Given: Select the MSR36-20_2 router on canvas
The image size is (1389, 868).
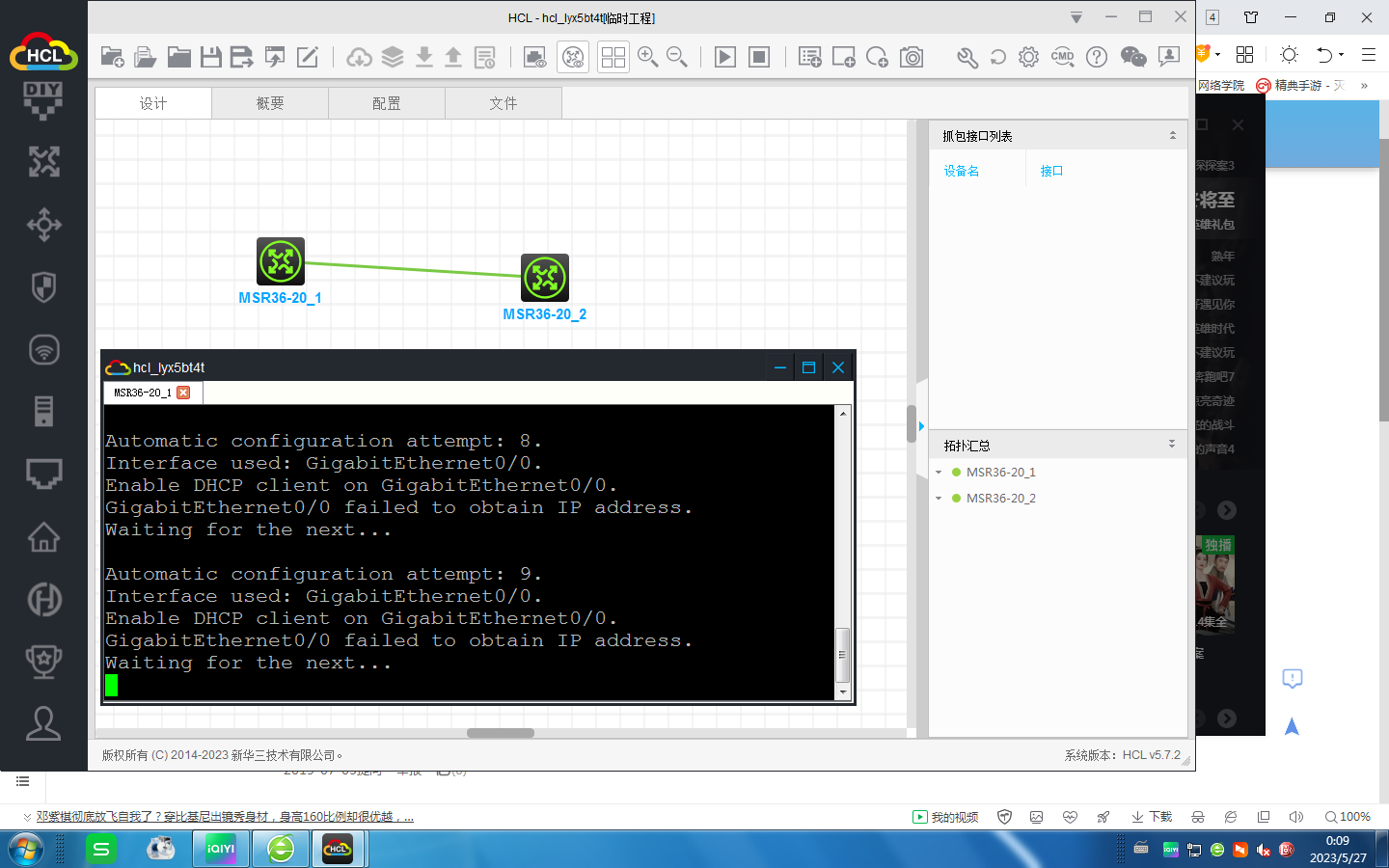Looking at the screenshot, I should [545, 278].
